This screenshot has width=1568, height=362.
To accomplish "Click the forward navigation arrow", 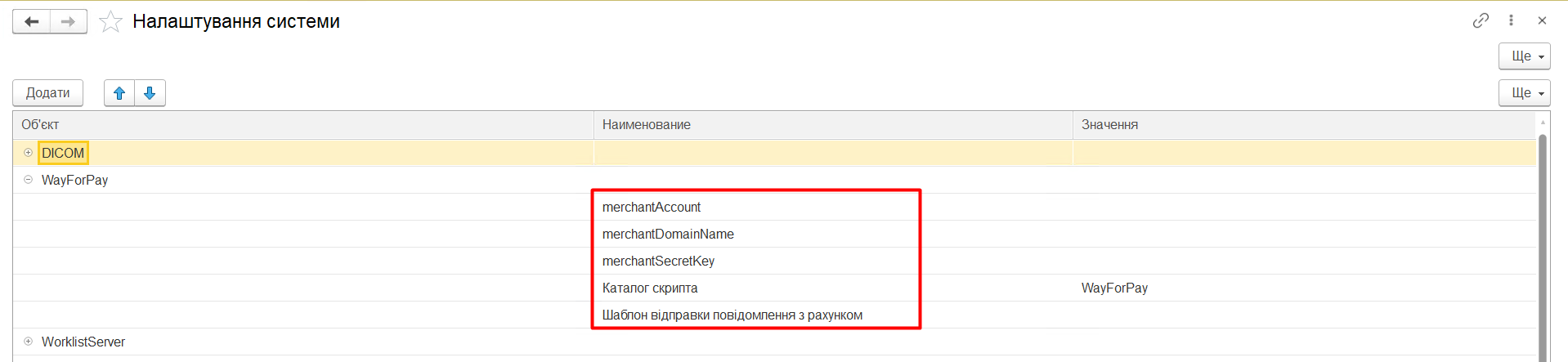I will (69, 22).
